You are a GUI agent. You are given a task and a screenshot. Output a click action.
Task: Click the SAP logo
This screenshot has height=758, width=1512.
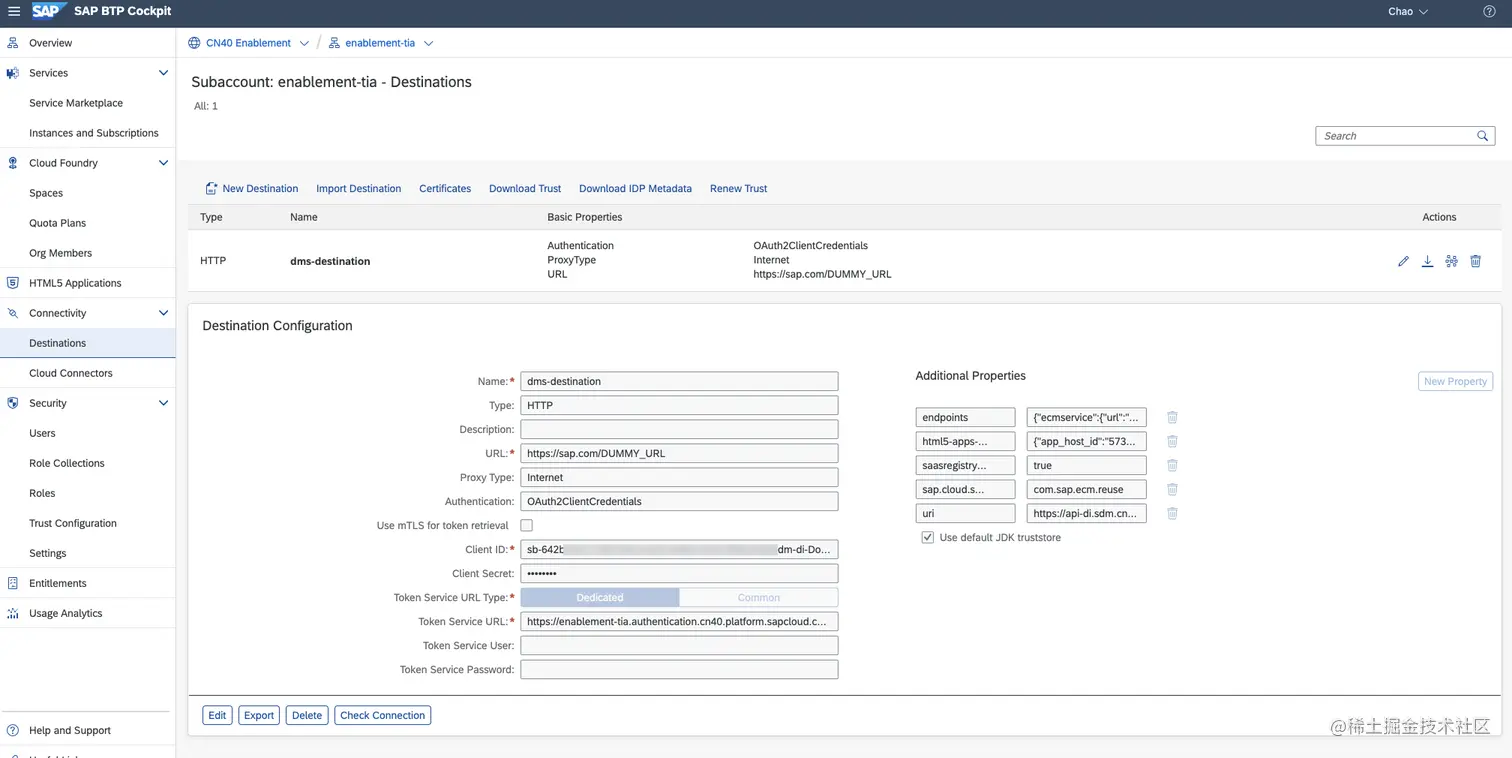[x=49, y=11]
